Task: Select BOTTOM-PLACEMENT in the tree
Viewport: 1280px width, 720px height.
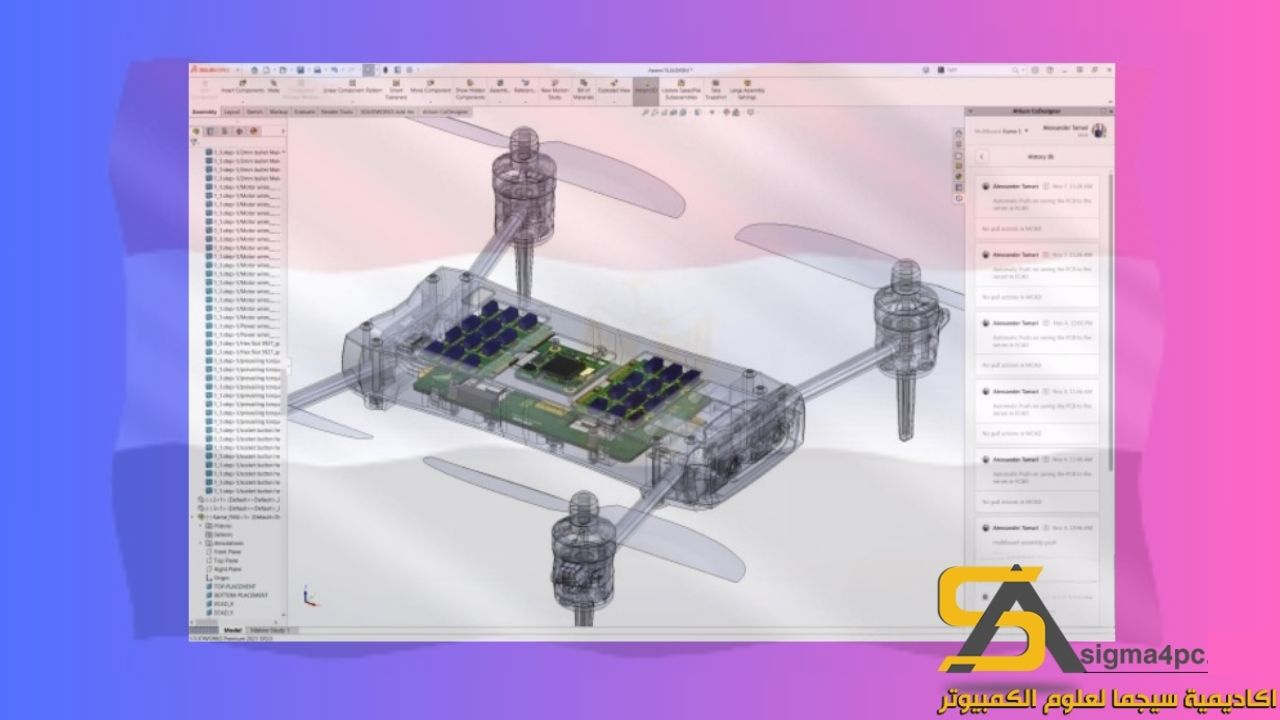Action: click(x=238, y=595)
